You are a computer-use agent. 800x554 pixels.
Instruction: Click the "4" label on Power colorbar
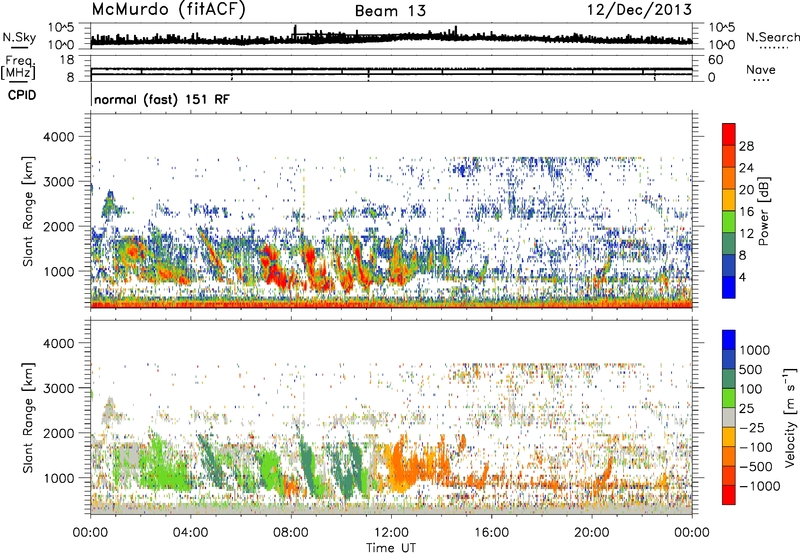[743, 277]
